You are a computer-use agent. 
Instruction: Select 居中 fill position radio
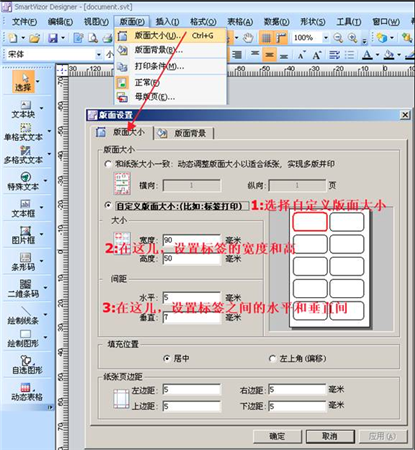pos(167,359)
